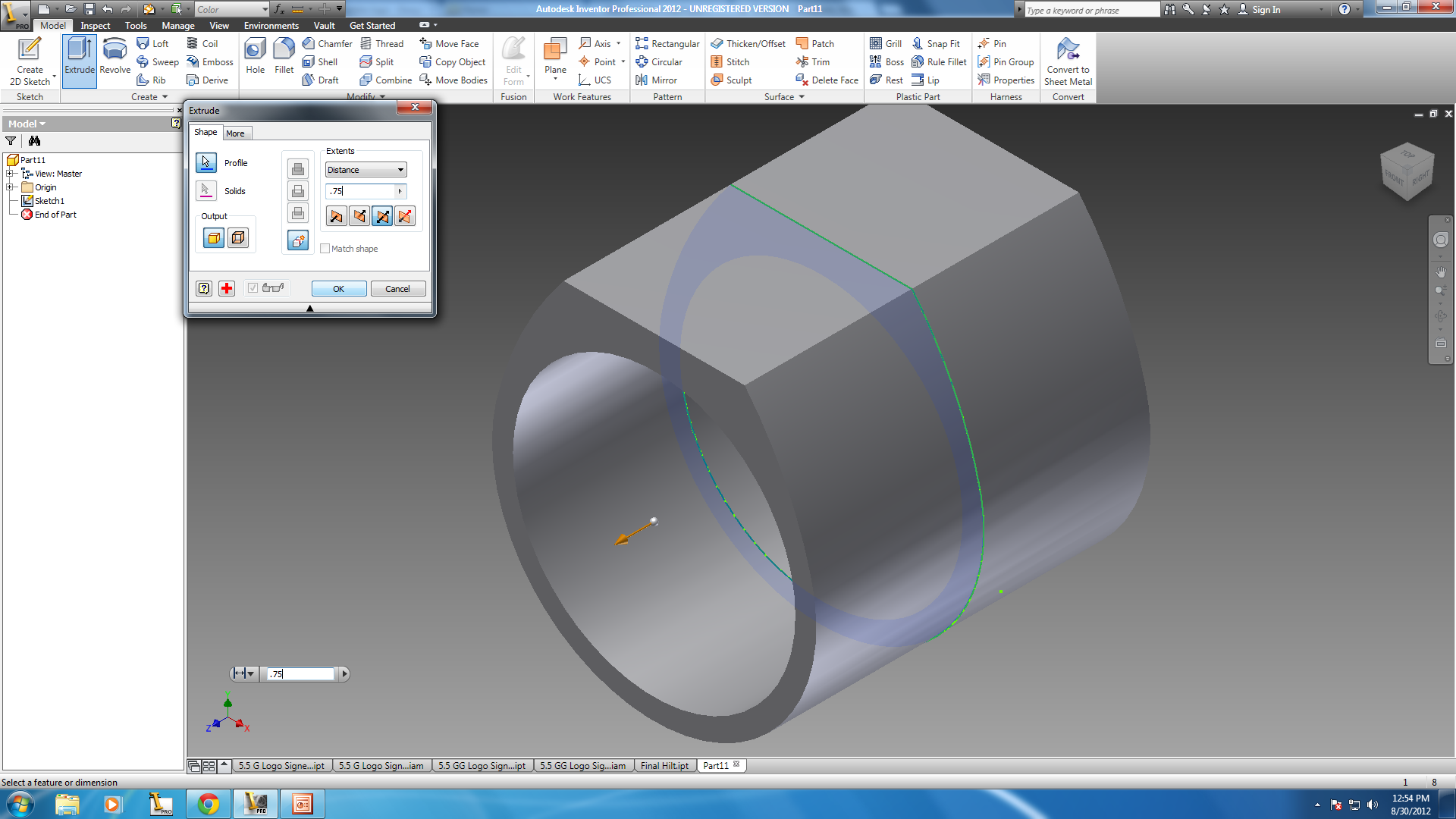Pick the Chamfer tool
The image size is (1456, 819).
click(327, 43)
